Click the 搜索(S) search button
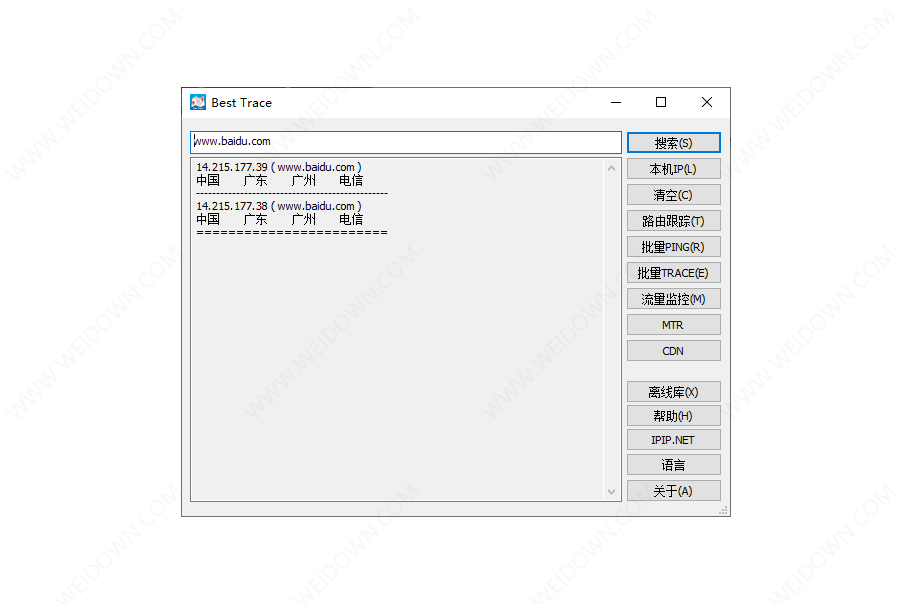 (x=673, y=143)
